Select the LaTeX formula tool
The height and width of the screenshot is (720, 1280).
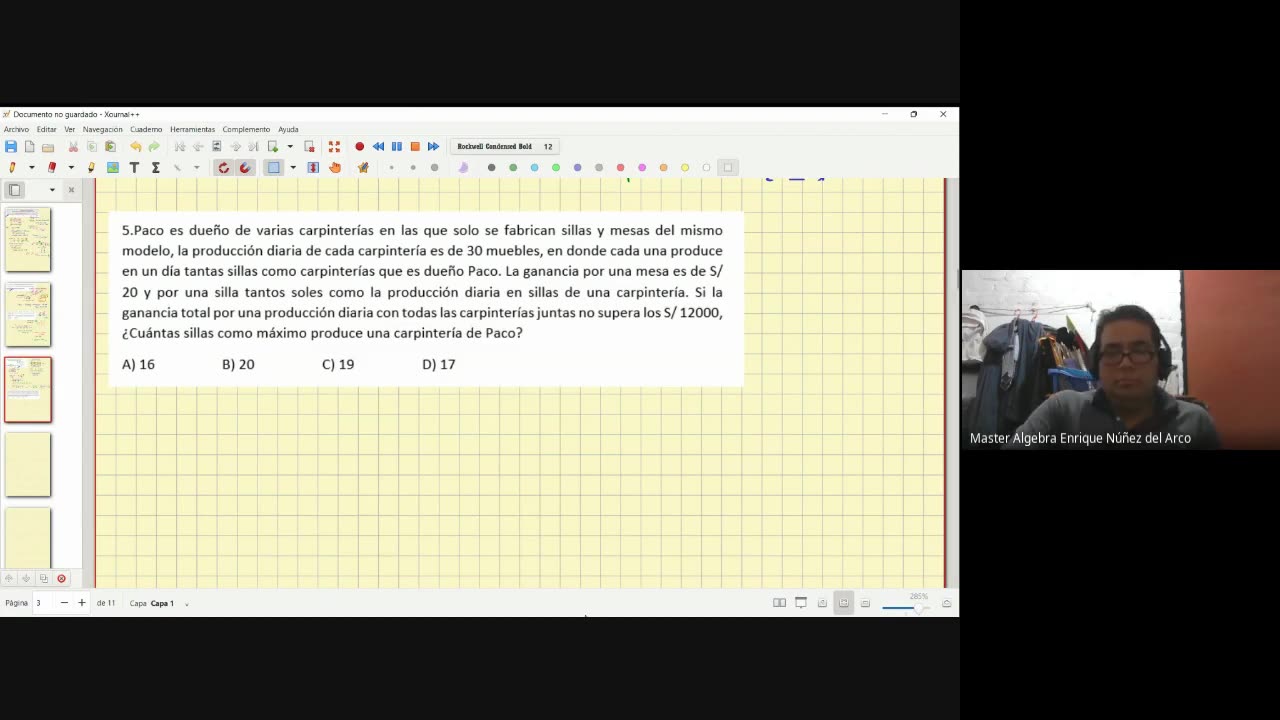155,168
